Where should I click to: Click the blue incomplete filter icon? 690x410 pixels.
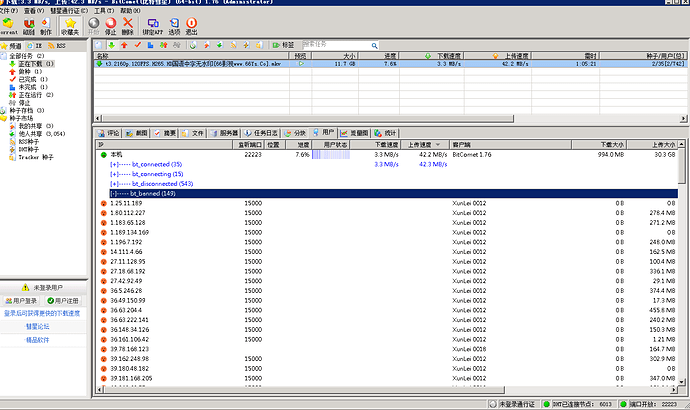click(x=150, y=45)
